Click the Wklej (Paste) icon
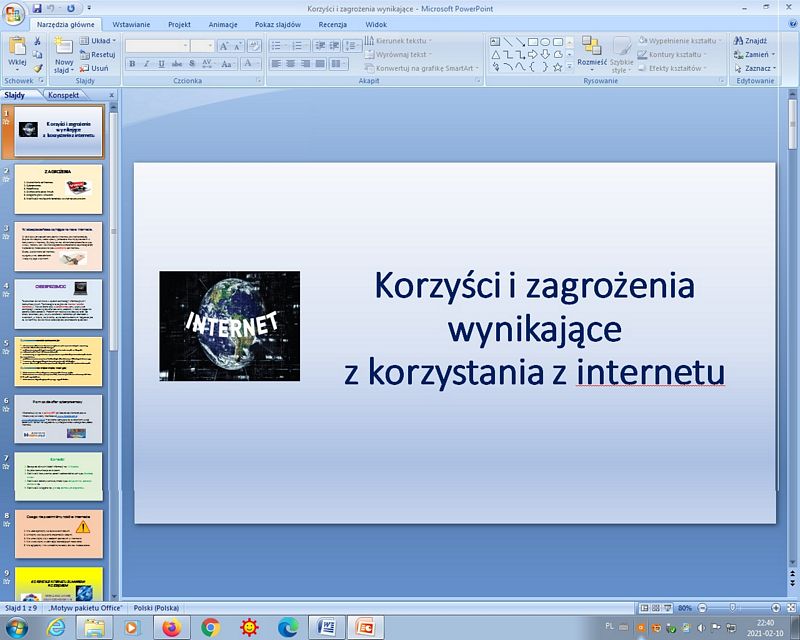Screen dimensions: 800x640 [17, 46]
